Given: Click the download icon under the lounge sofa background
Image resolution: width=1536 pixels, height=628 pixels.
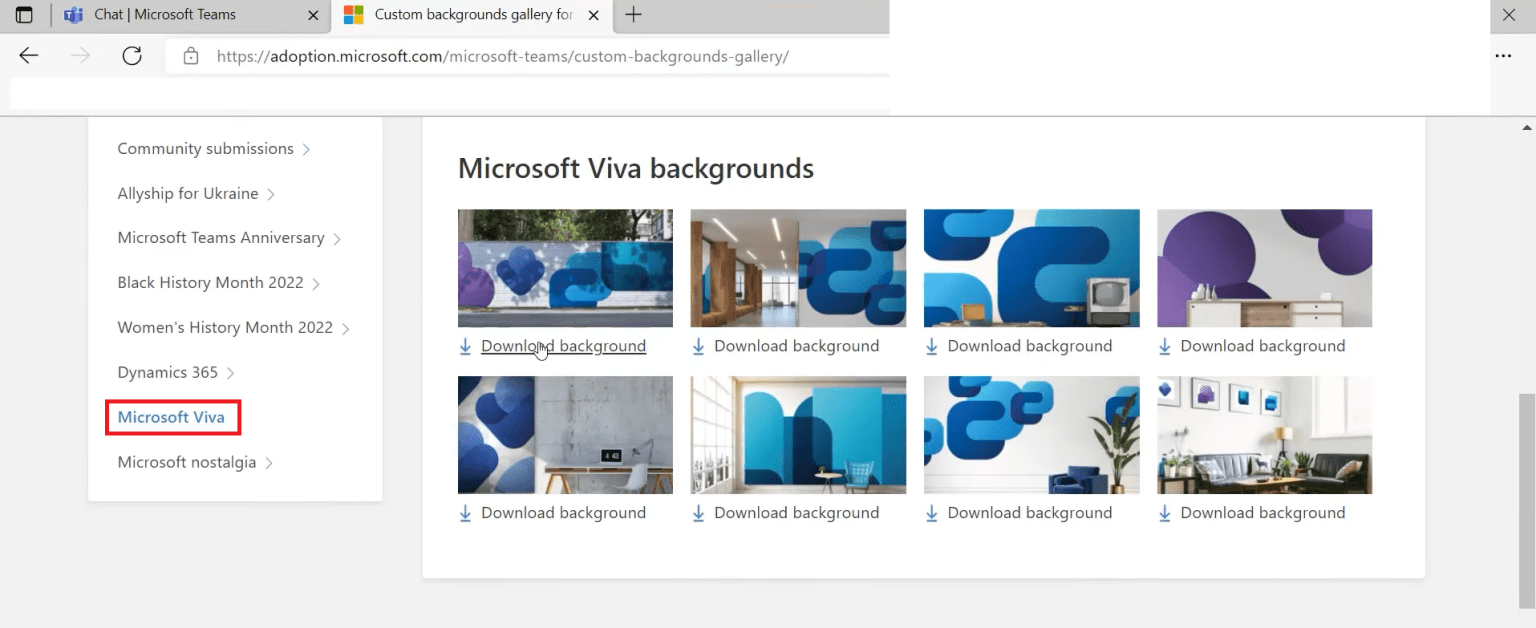Looking at the screenshot, I should [1164, 512].
